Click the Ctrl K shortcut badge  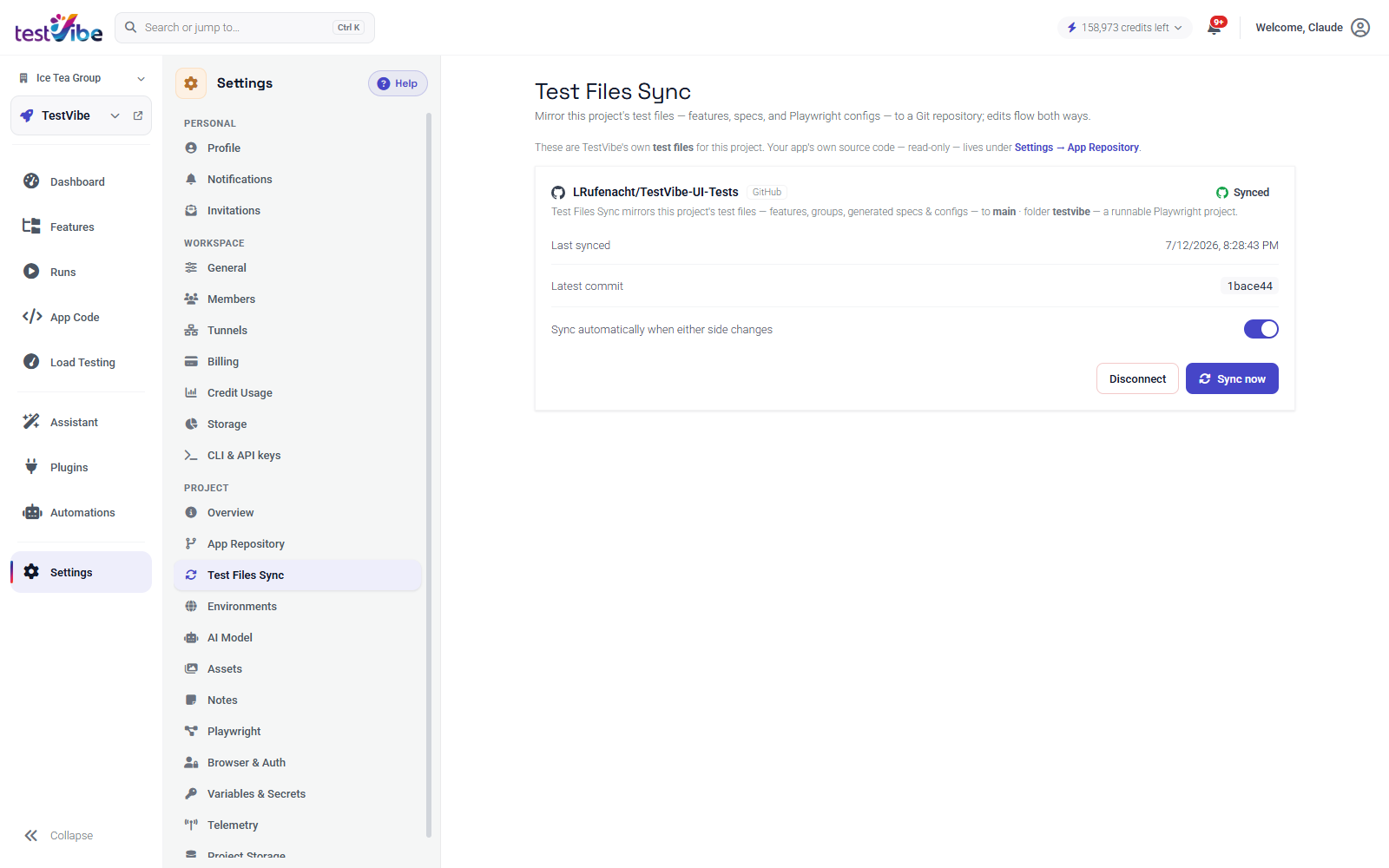tap(348, 28)
